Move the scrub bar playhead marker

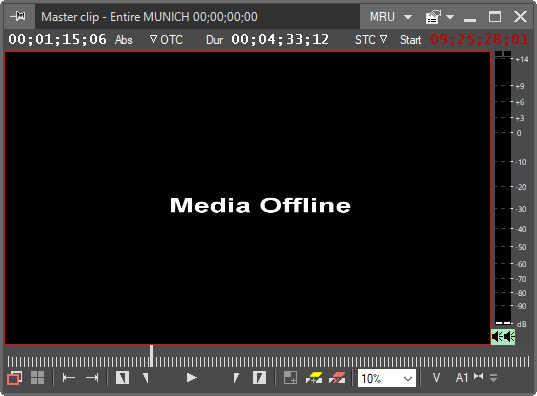click(x=151, y=356)
